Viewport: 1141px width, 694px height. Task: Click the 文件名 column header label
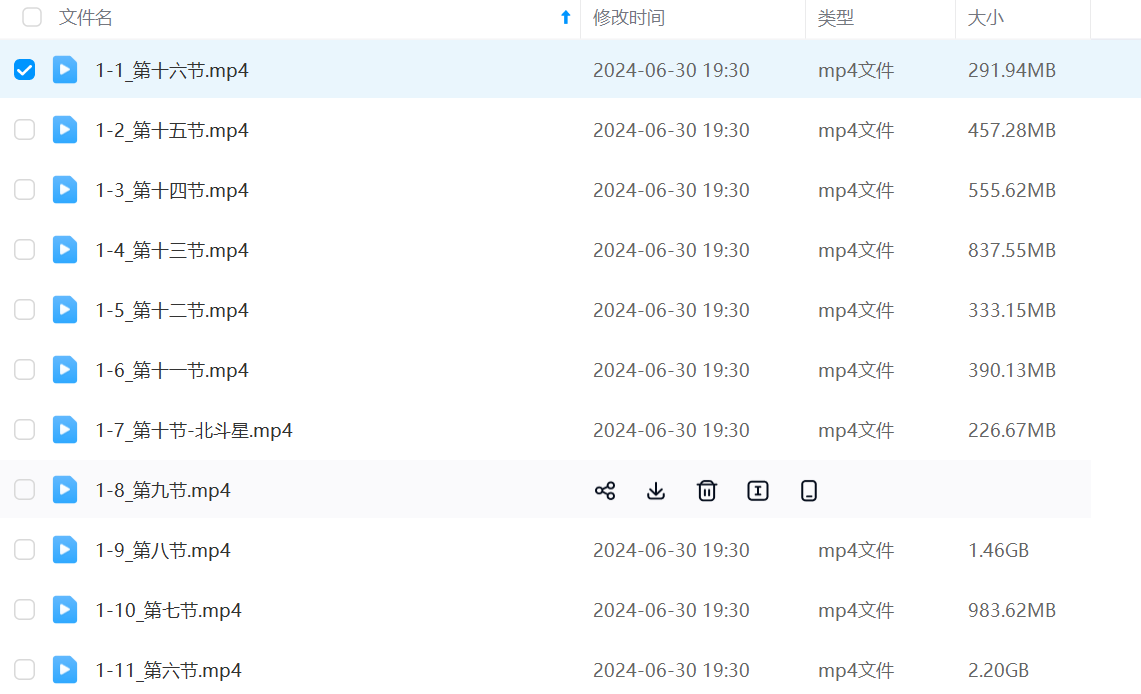tap(86, 18)
